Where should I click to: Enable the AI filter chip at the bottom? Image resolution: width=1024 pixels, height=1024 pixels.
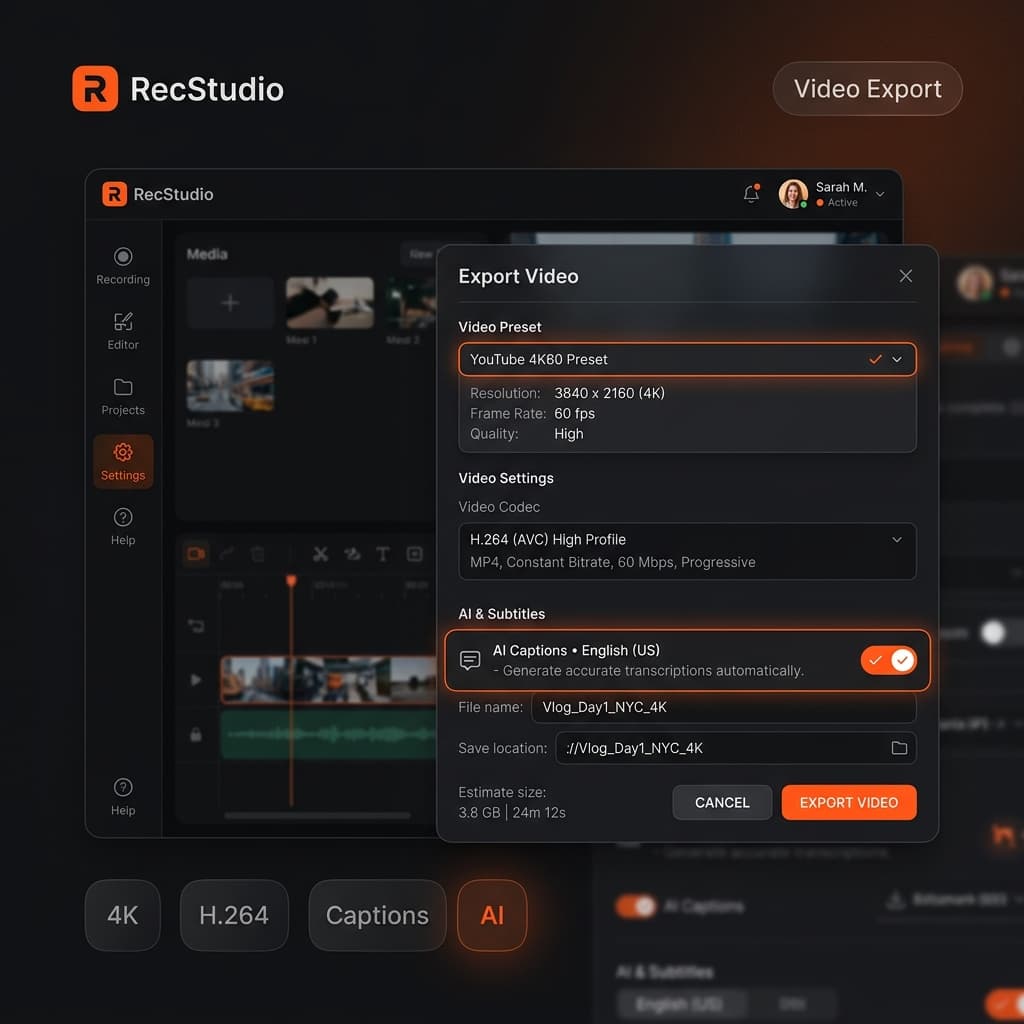coord(491,915)
